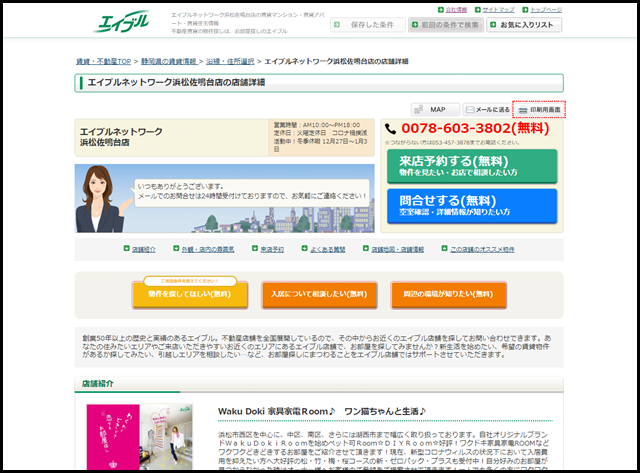The width and height of the screenshot is (640, 473).
Task: Click green arrow icon on お気に入りリスト
Action: (x=493, y=25)
